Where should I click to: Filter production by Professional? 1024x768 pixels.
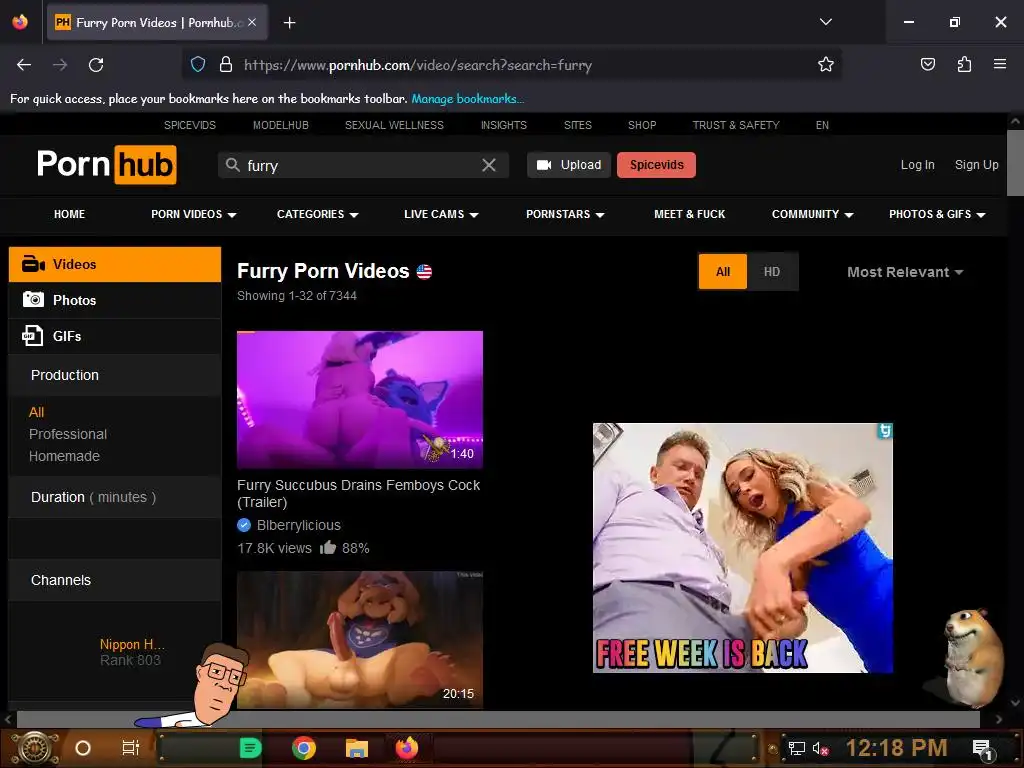(x=68, y=434)
